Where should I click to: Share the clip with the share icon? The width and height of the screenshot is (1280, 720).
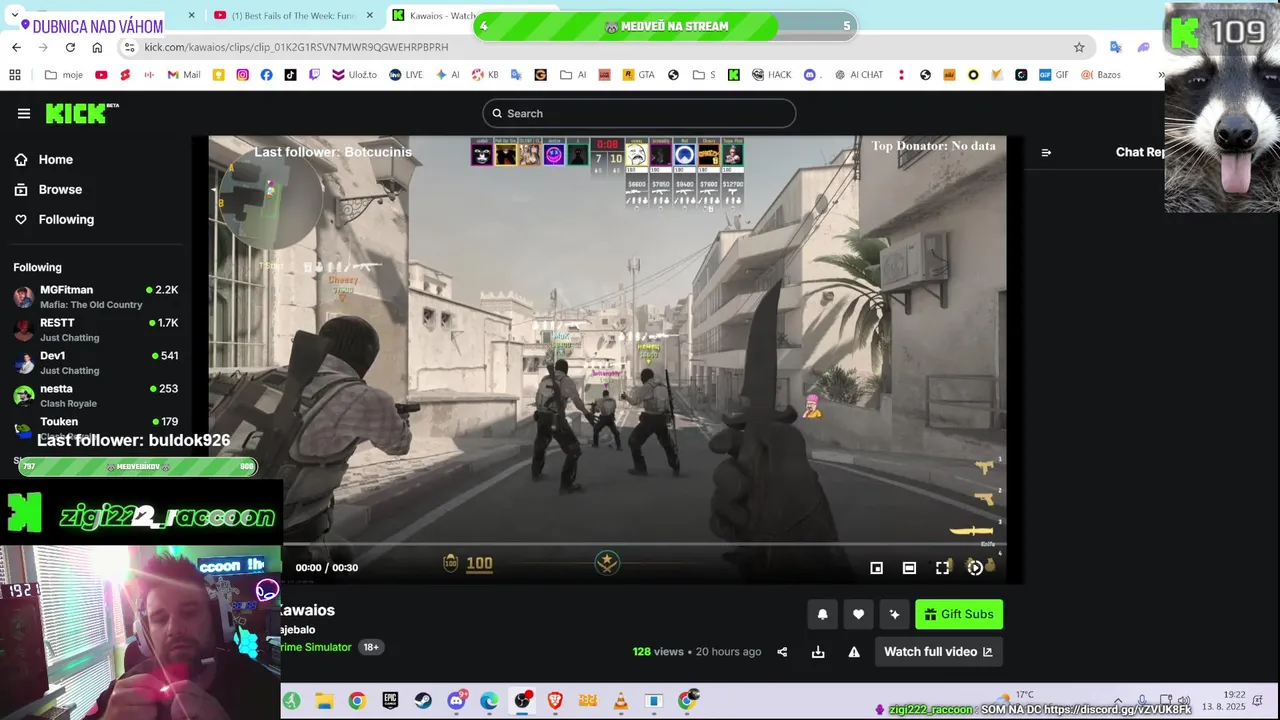(x=782, y=652)
